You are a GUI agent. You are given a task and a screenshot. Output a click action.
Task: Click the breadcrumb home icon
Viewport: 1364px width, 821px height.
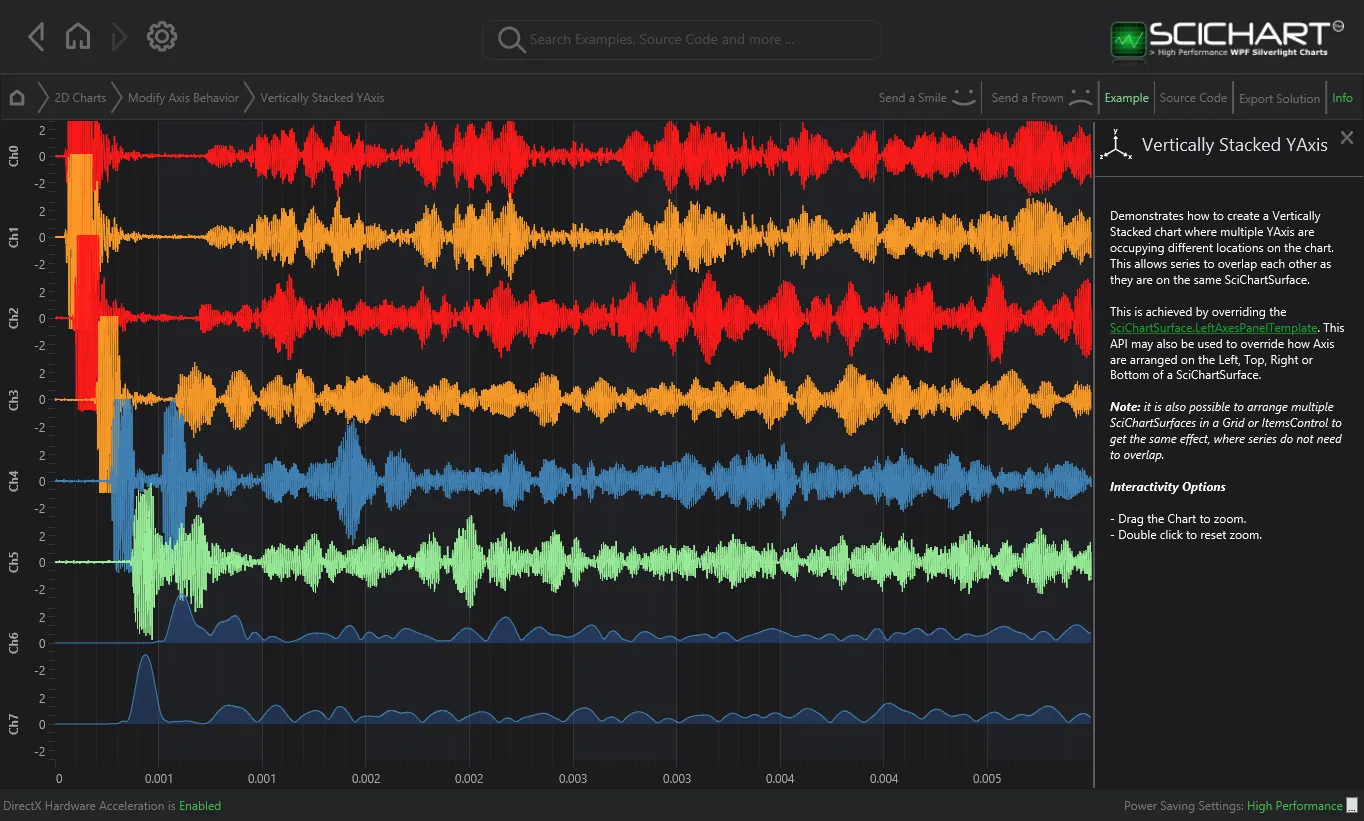(17, 98)
